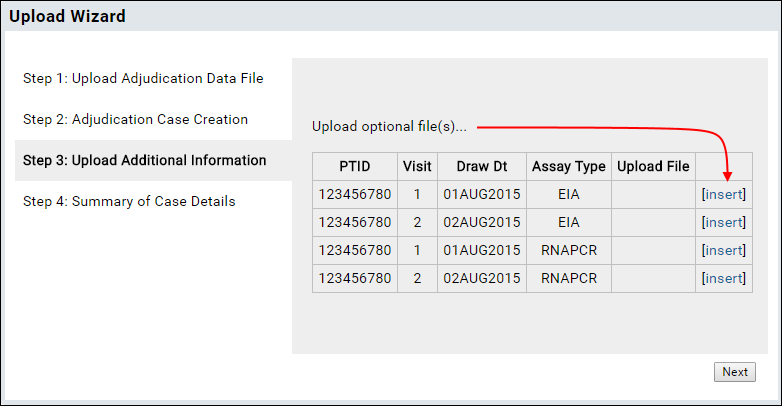The height and width of the screenshot is (406, 782).
Task: Click the Upload File cell in first row
Action: coord(653,195)
